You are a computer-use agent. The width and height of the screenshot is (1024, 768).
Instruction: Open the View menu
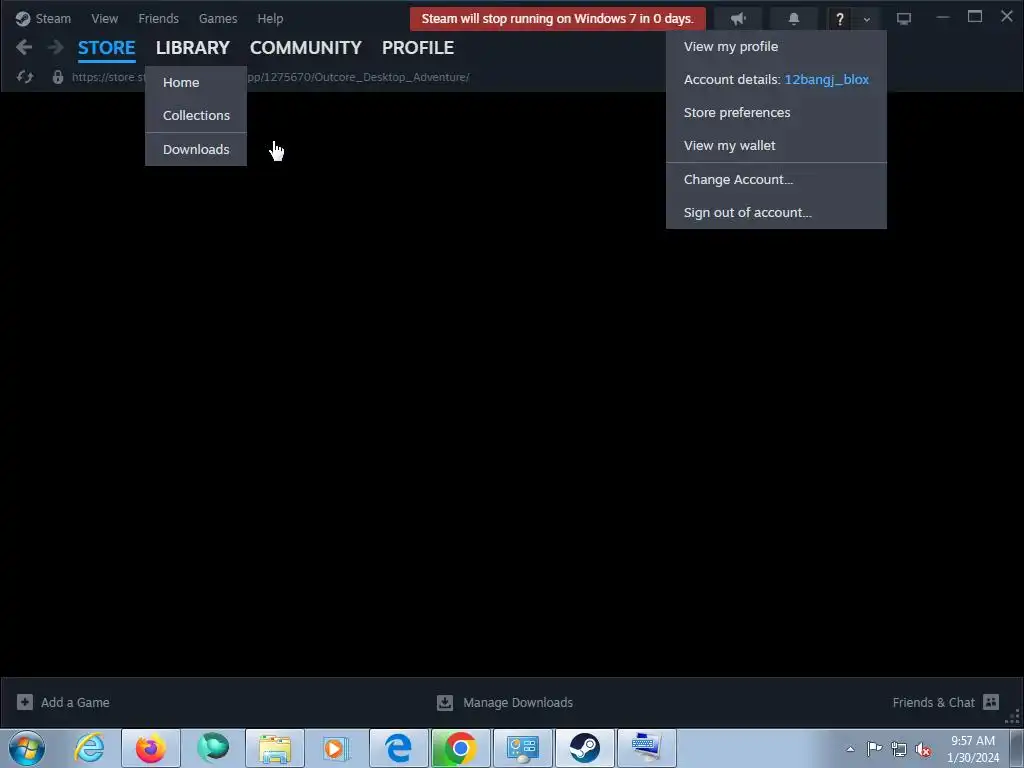click(x=104, y=19)
